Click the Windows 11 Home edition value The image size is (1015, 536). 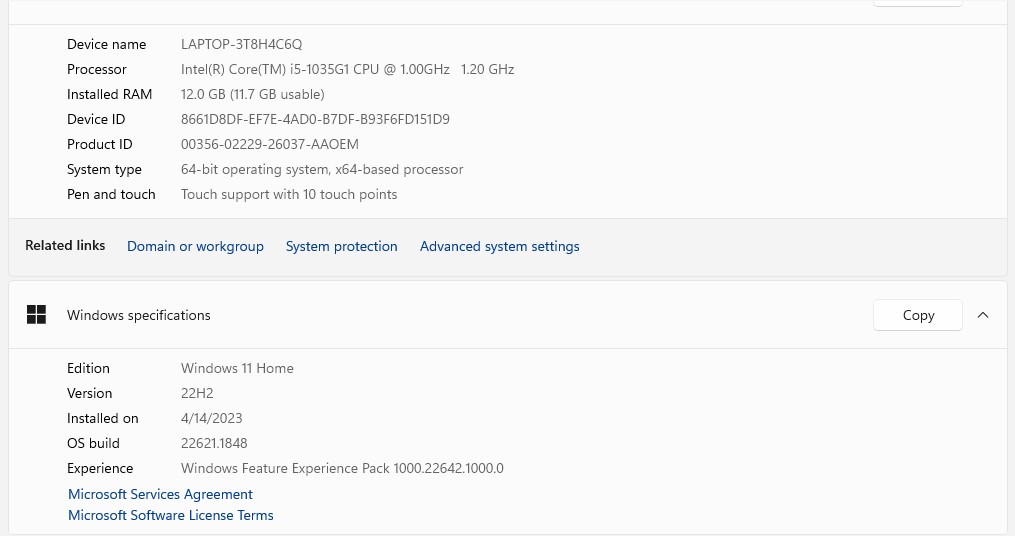pos(237,368)
